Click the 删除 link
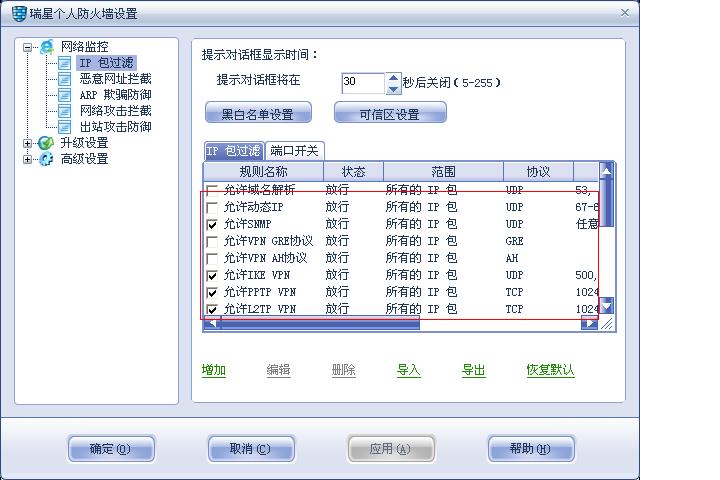This screenshot has width=720, height=480. click(x=343, y=370)
